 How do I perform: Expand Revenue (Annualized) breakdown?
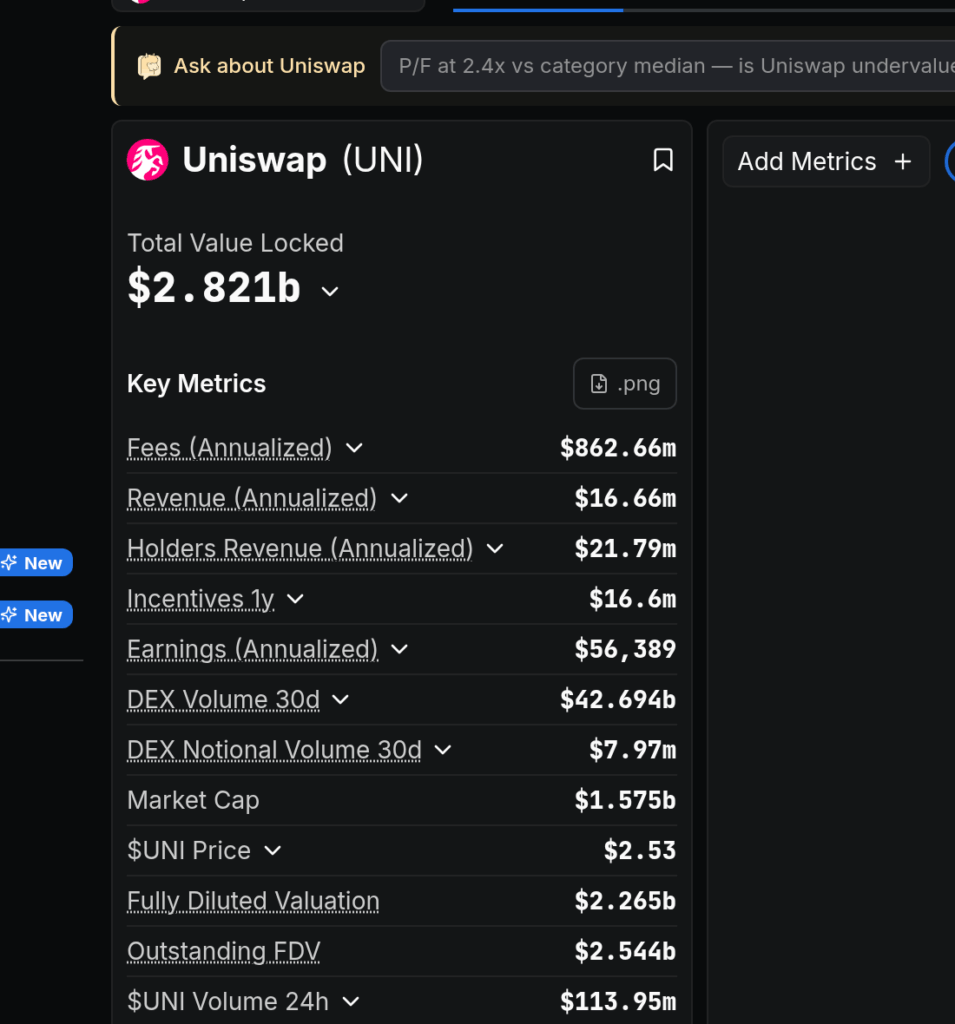(399, 498)
